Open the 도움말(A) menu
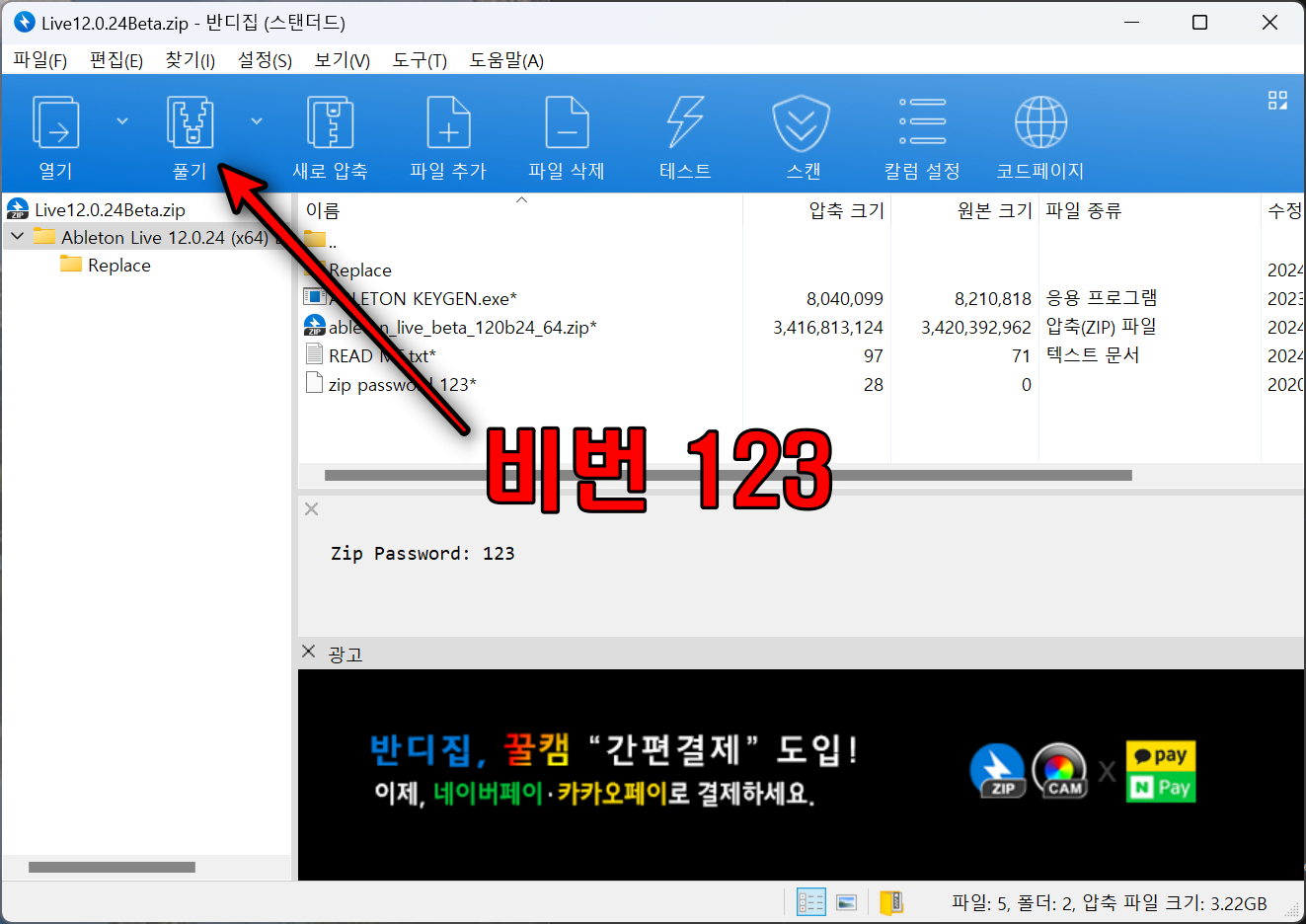 pos(506,60)
